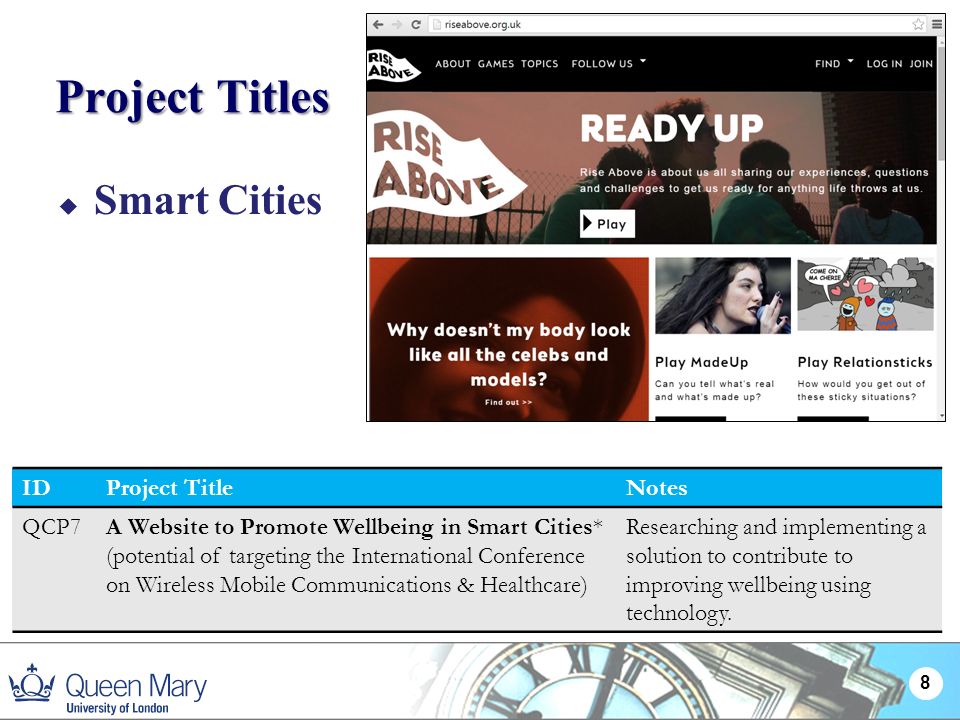Open the body image article tile
Viewport: 960px width, 720px height.
(509, 339)
